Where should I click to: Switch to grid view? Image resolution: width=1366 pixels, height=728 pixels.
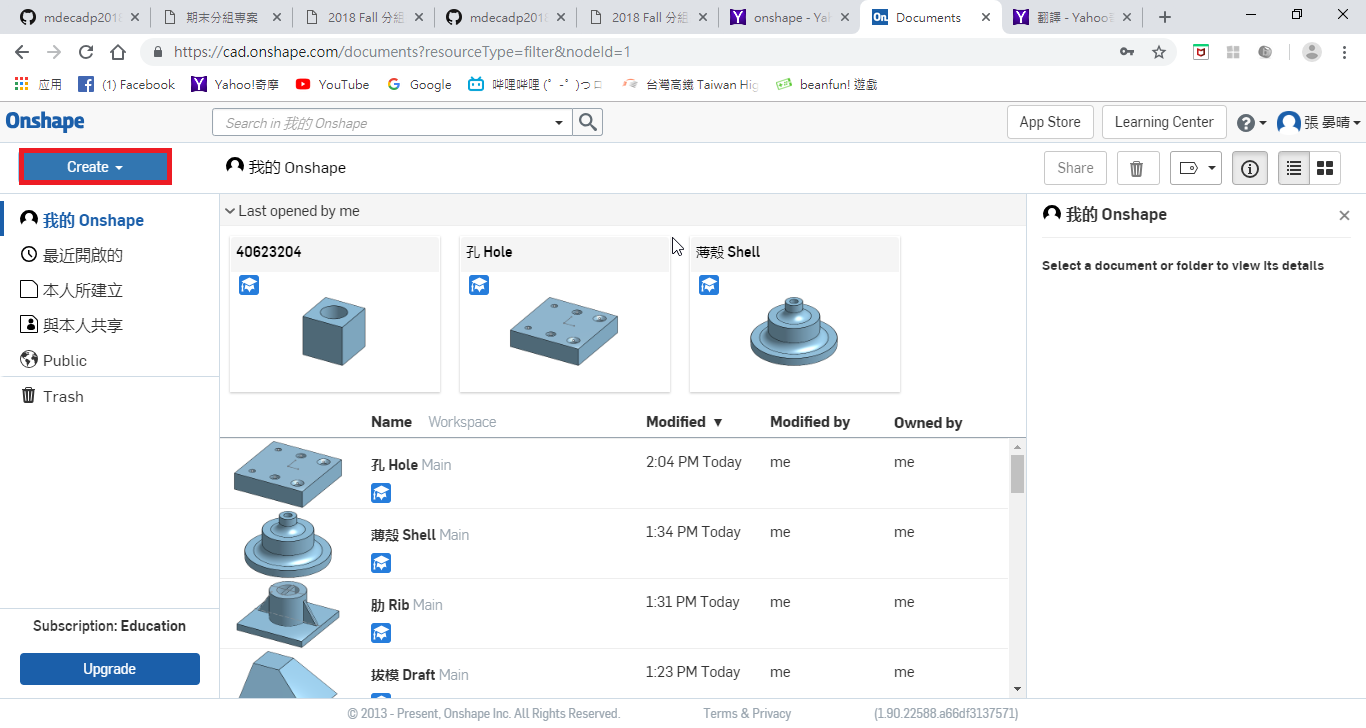pos(1325,168)
